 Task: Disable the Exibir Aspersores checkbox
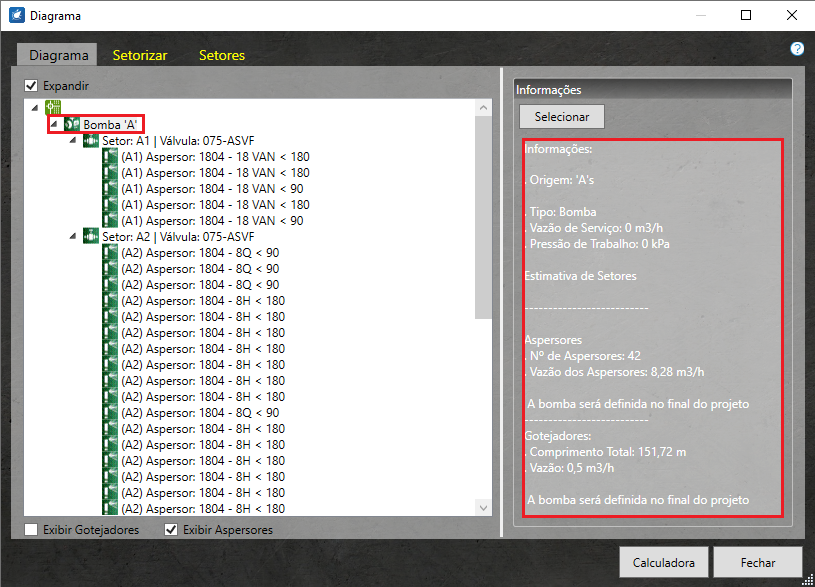171,530
